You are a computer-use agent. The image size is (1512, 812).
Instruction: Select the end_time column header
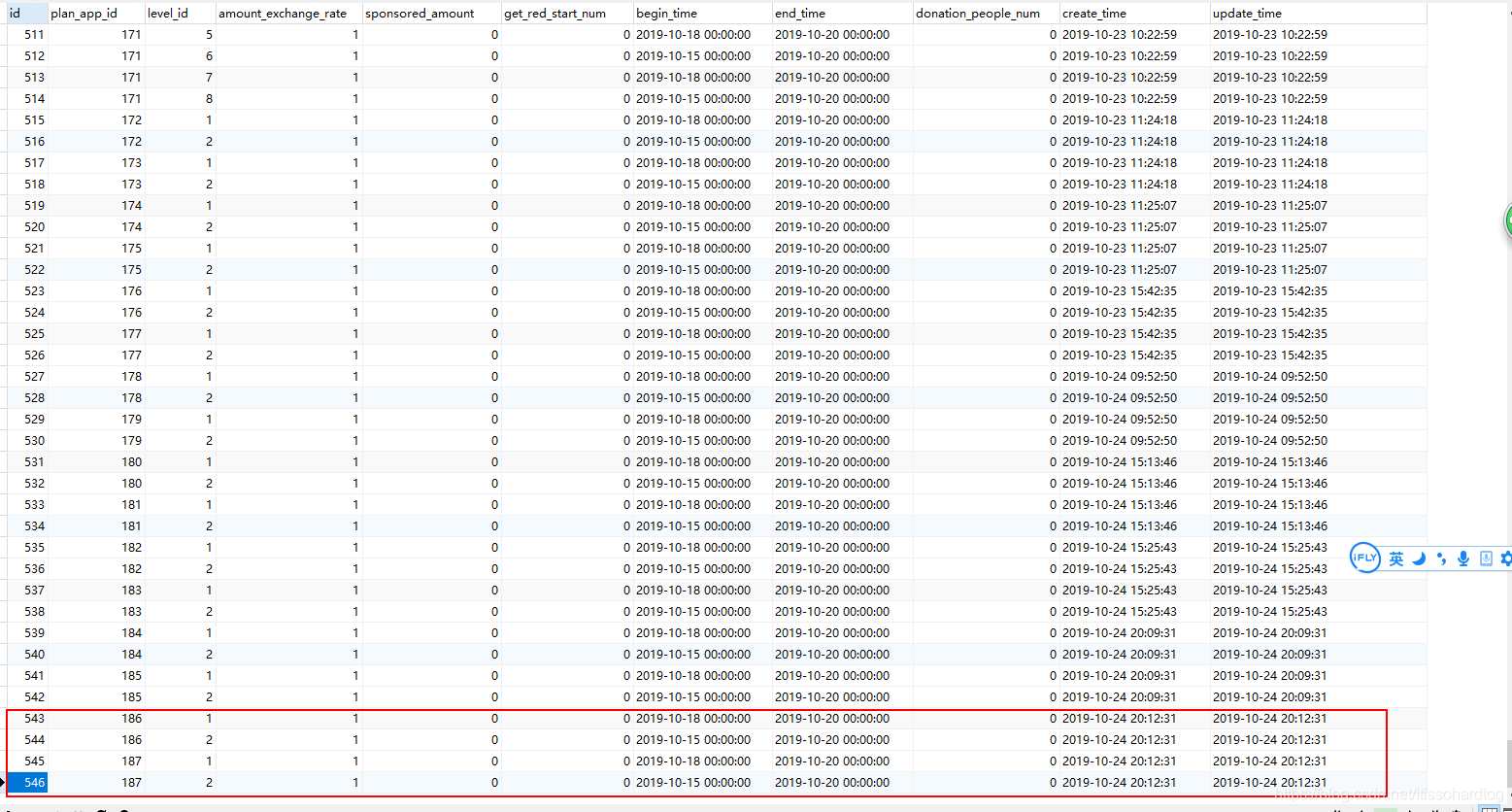pyautogui.click(x=842, y=14)
